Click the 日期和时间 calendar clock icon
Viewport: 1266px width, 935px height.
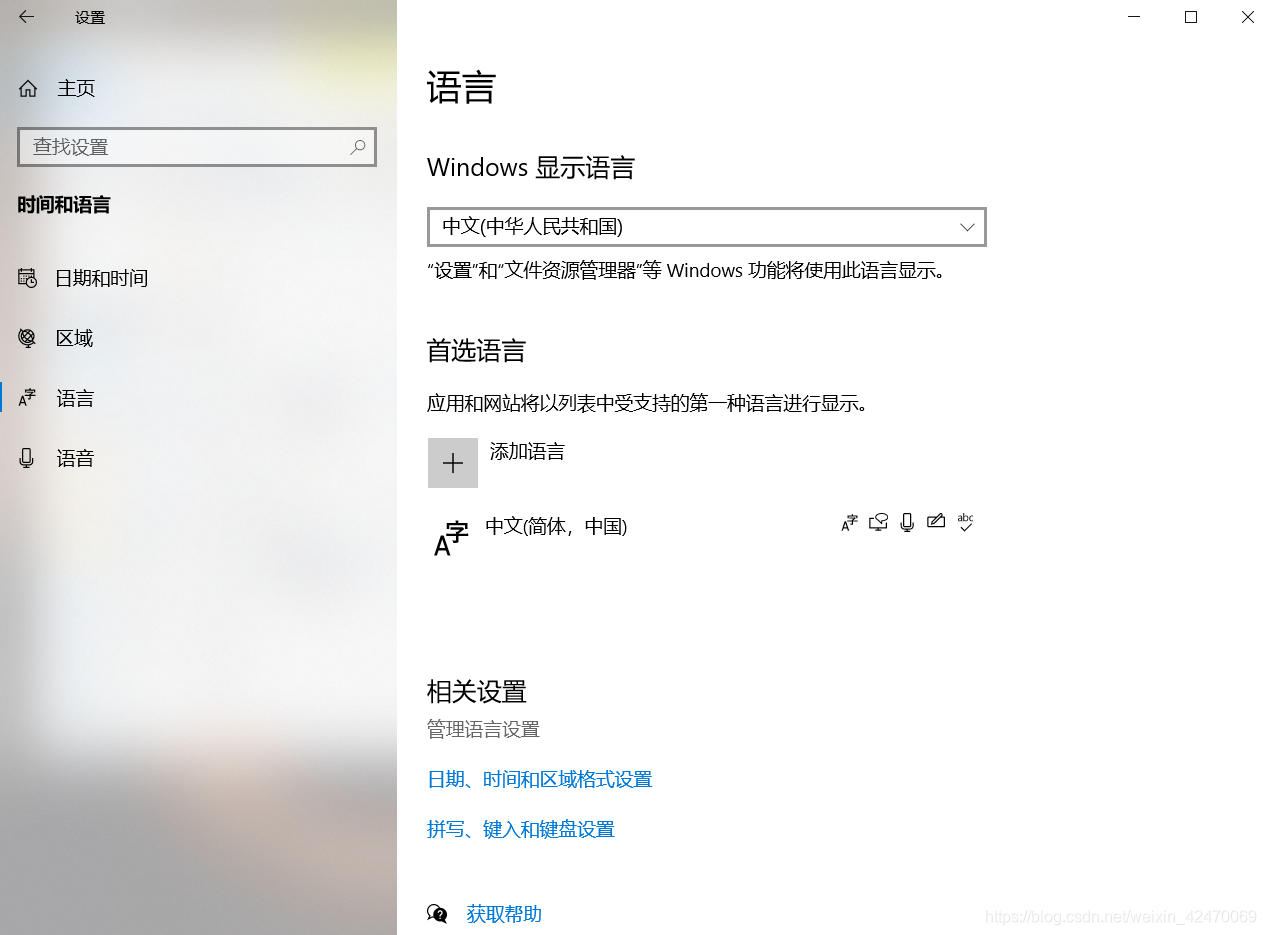point(28,278)
